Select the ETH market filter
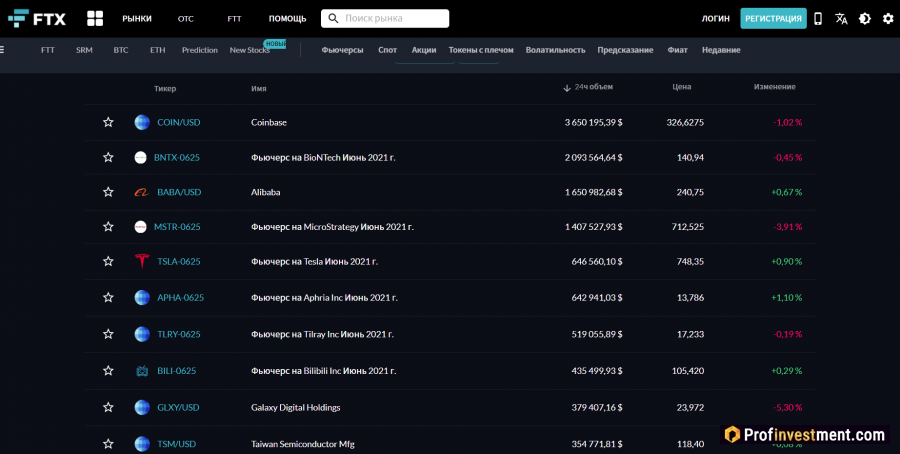Viewport: 900px width, 454px height. 157,50
